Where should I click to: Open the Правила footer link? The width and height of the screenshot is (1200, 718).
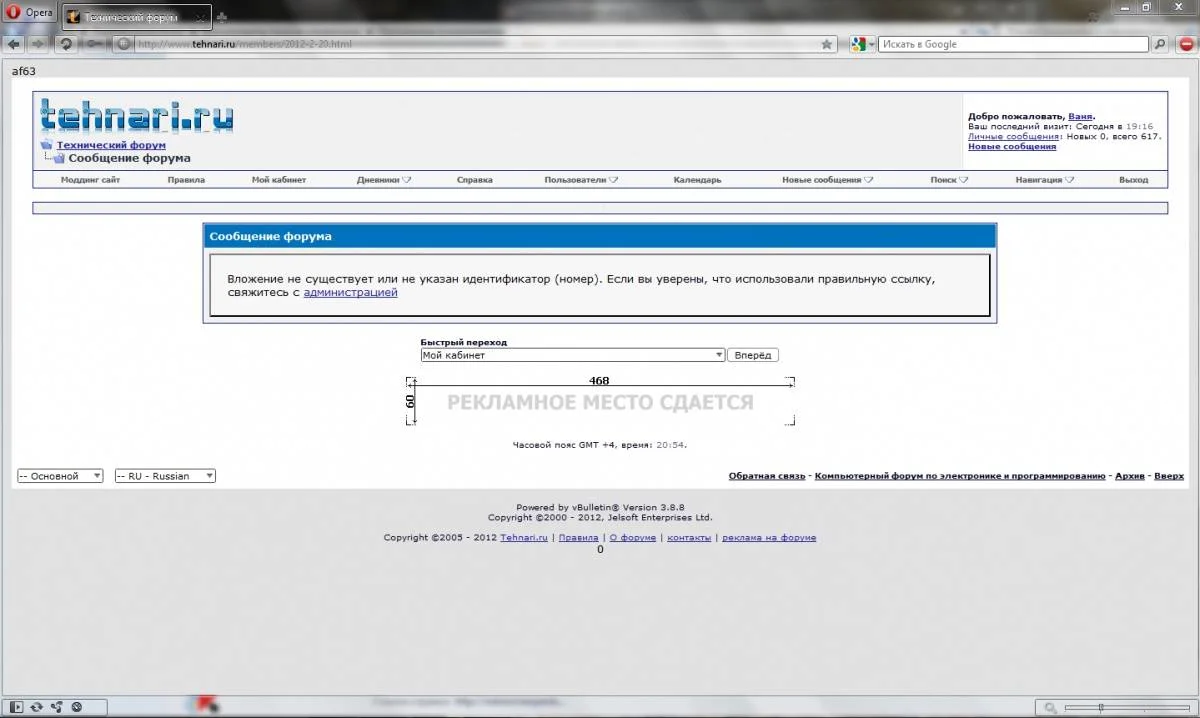pyautogui.click(x=579, y=538)
